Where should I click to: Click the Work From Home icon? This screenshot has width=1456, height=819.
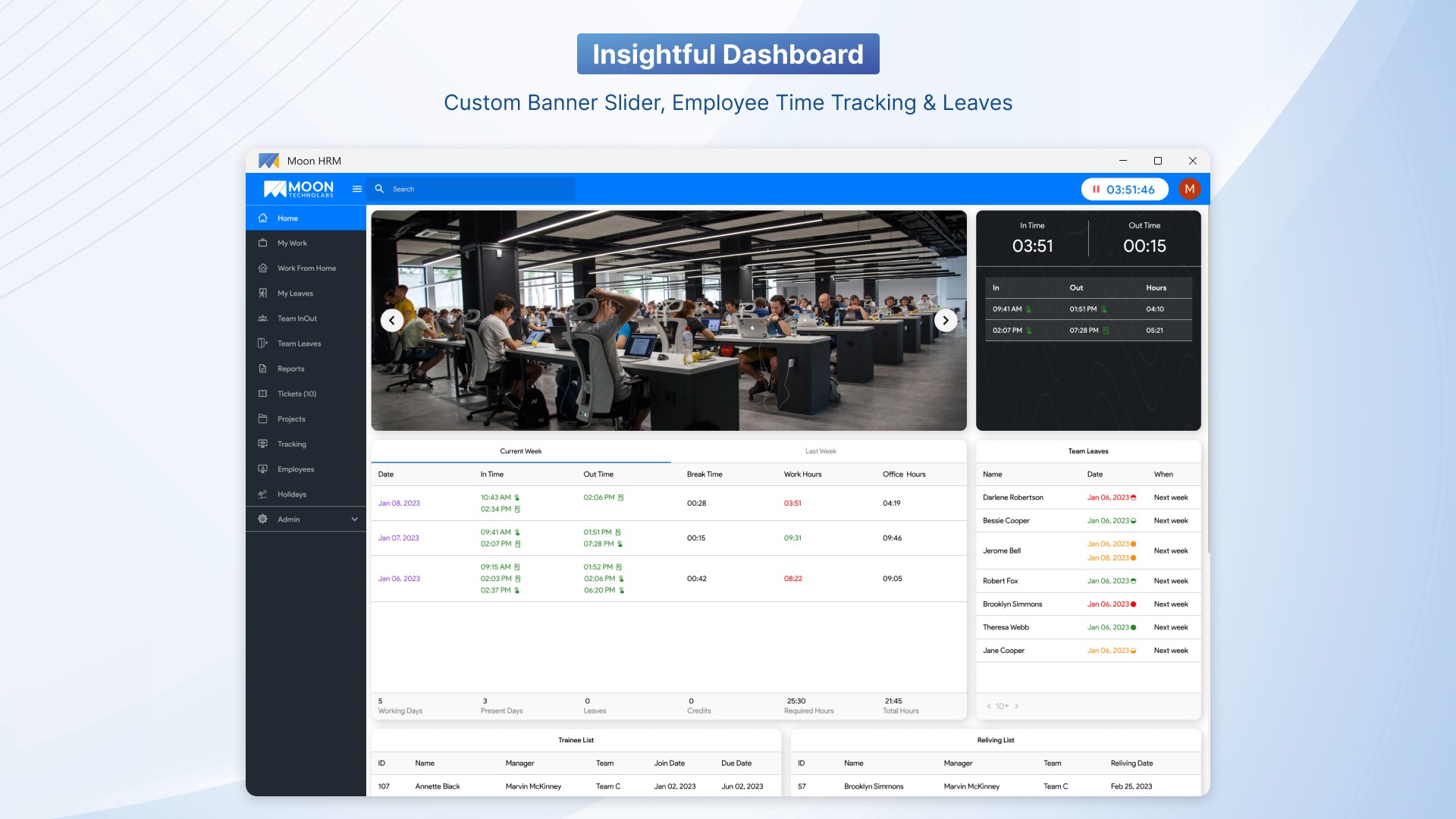tap(262, 268)
